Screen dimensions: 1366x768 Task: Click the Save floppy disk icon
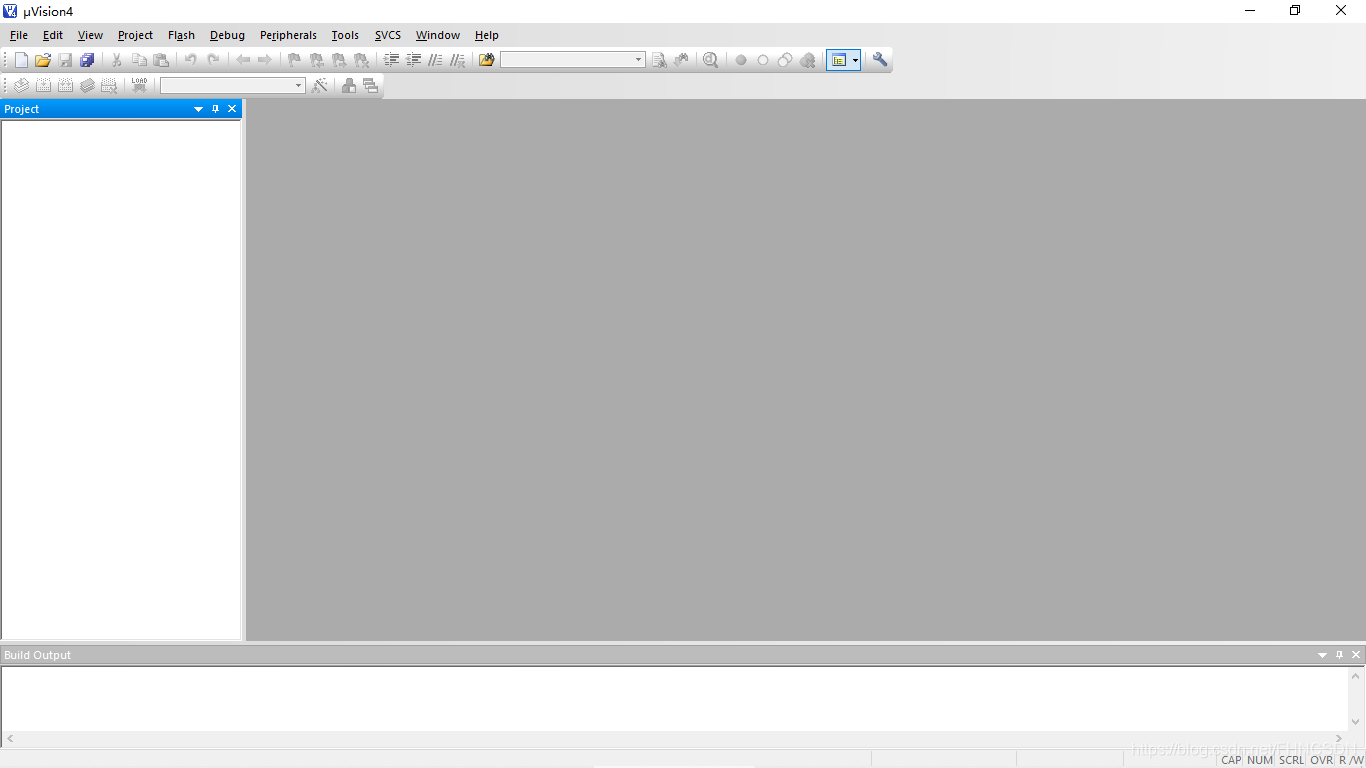point(65,60)
